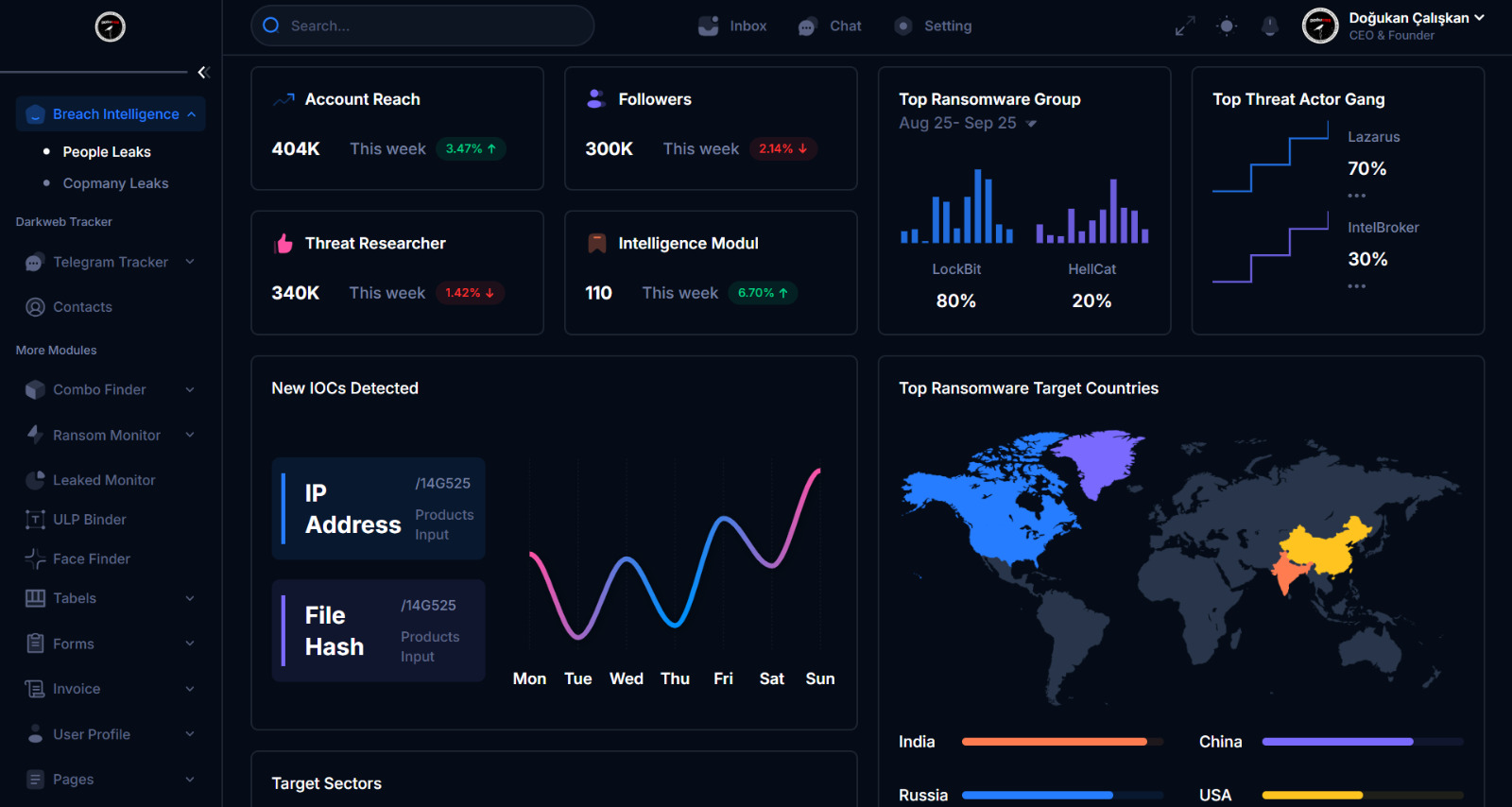This screenshot has width=1512, height=807.
Task: Open notifications bell icon
Action: pyautogui.click(x=1270, y=26)
